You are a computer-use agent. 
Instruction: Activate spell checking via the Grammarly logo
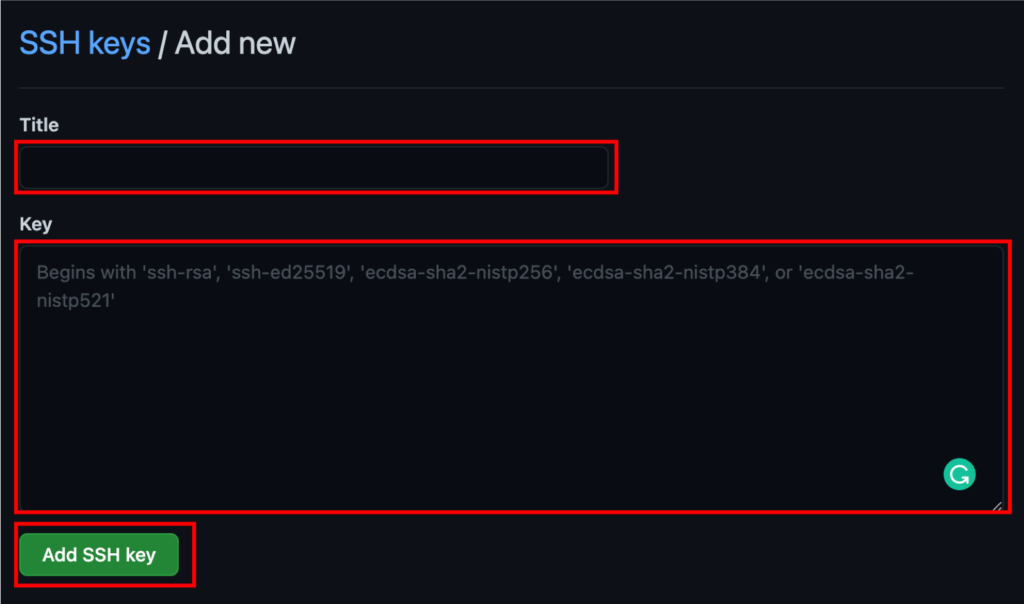tap(959, 473)
